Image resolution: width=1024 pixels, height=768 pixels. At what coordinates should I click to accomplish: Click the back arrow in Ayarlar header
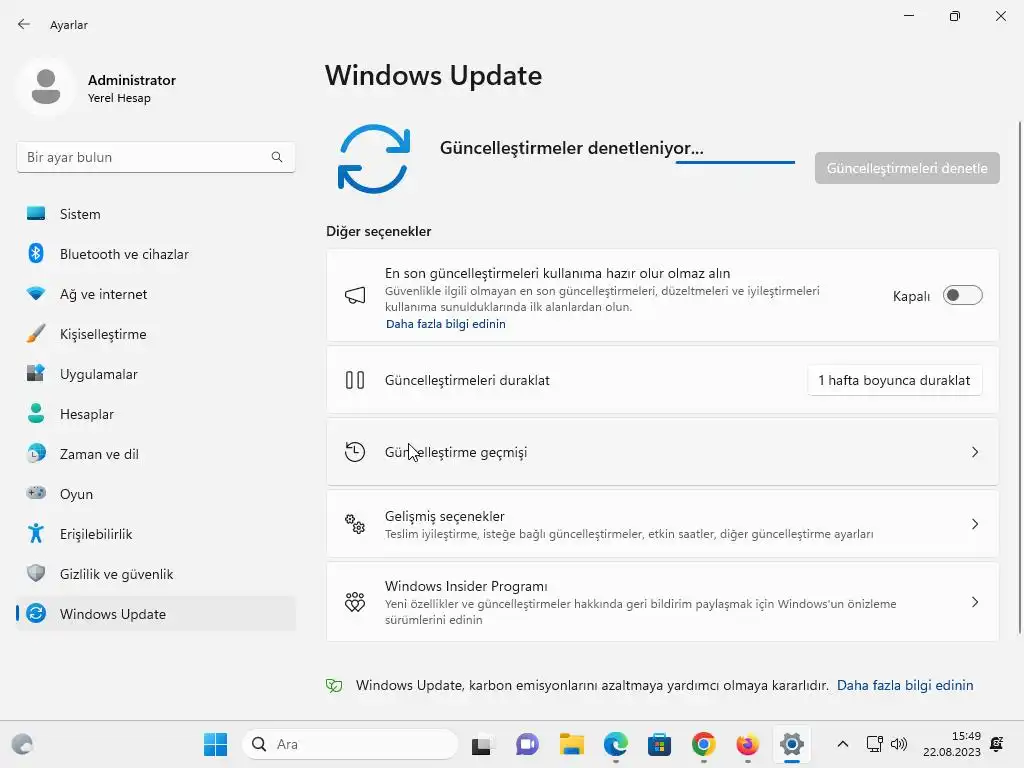click(x=24, y=24)
